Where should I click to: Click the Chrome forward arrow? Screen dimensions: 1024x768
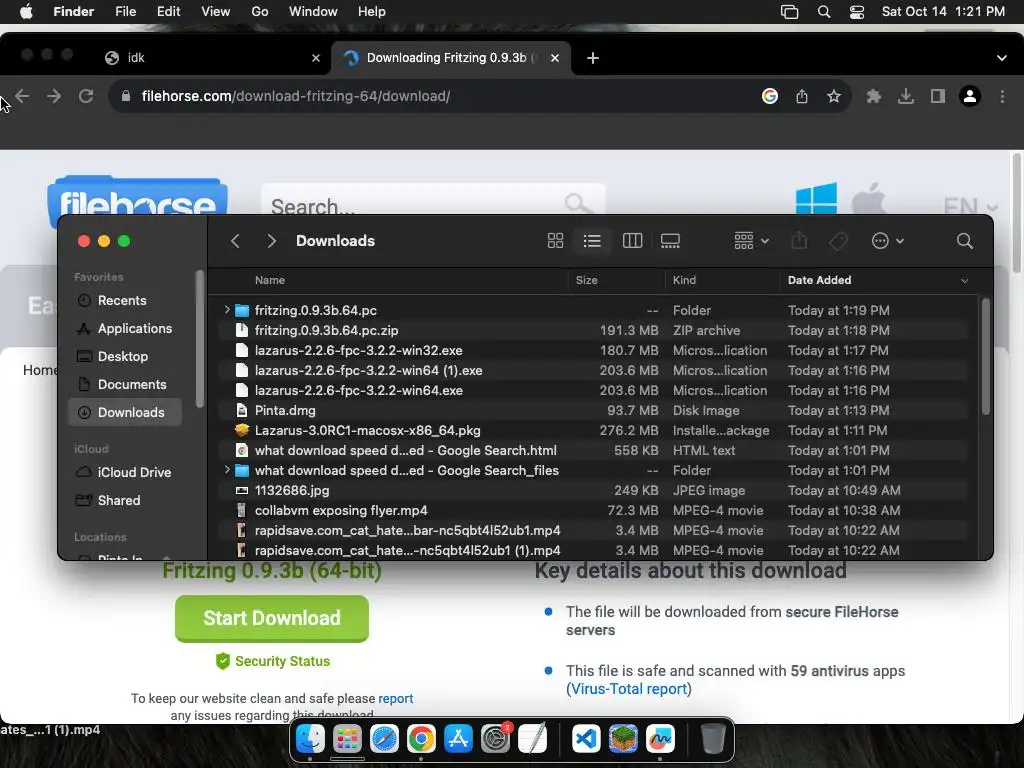(x=54, y=97)
